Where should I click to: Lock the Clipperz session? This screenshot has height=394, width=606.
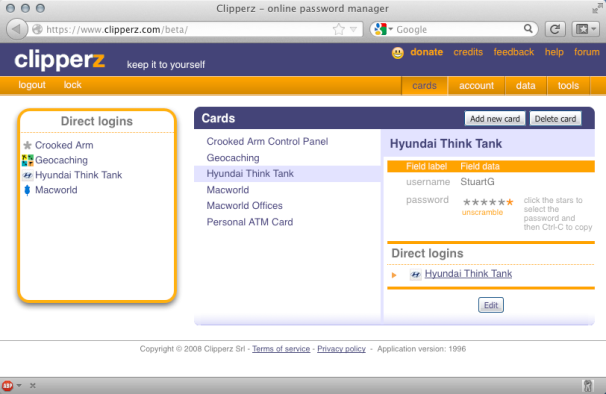pyautogui.click(x=73, y=85)
